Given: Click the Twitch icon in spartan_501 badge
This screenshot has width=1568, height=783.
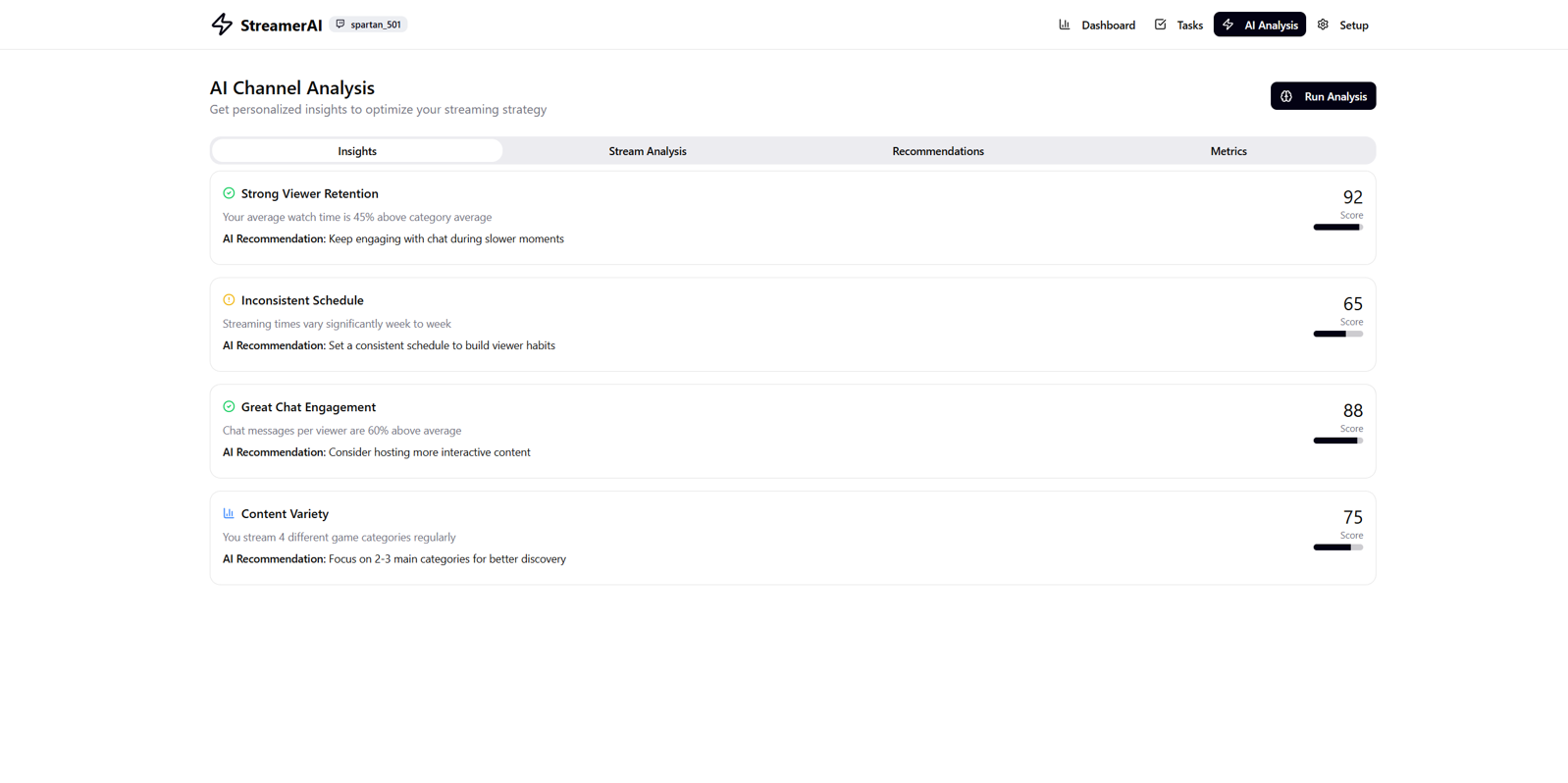Looking at the screenshot, I should coord(340,25).
